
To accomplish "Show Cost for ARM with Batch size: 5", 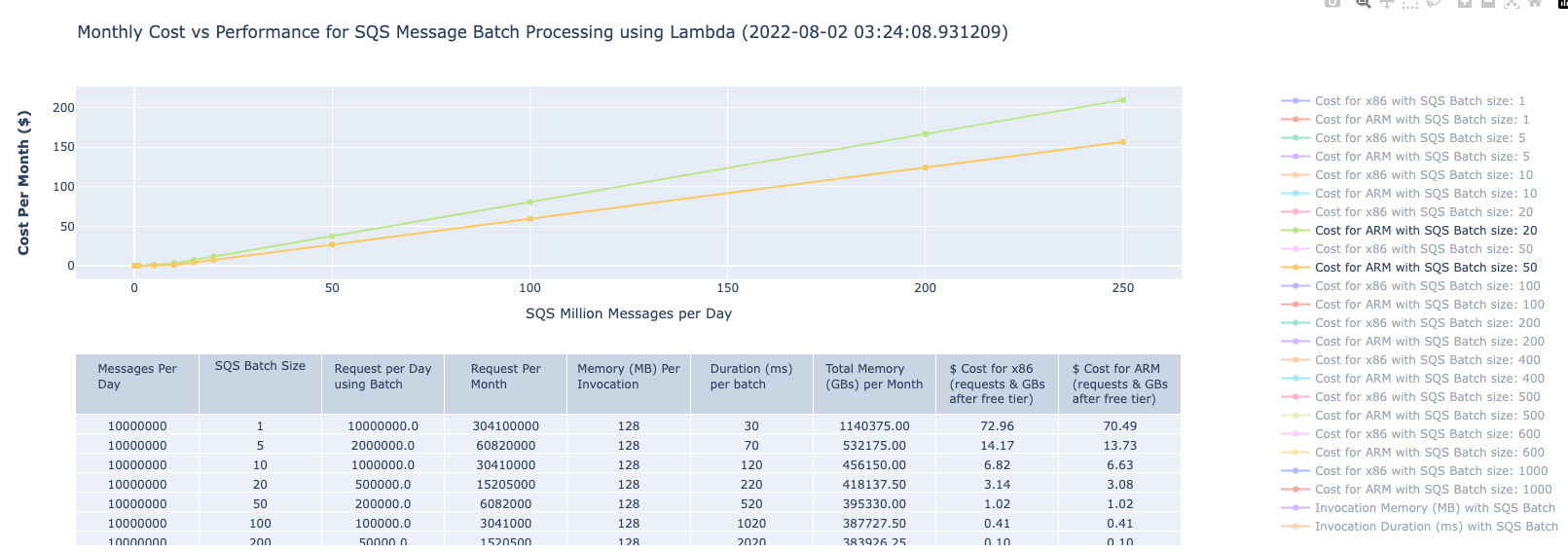I will 1405,157.
